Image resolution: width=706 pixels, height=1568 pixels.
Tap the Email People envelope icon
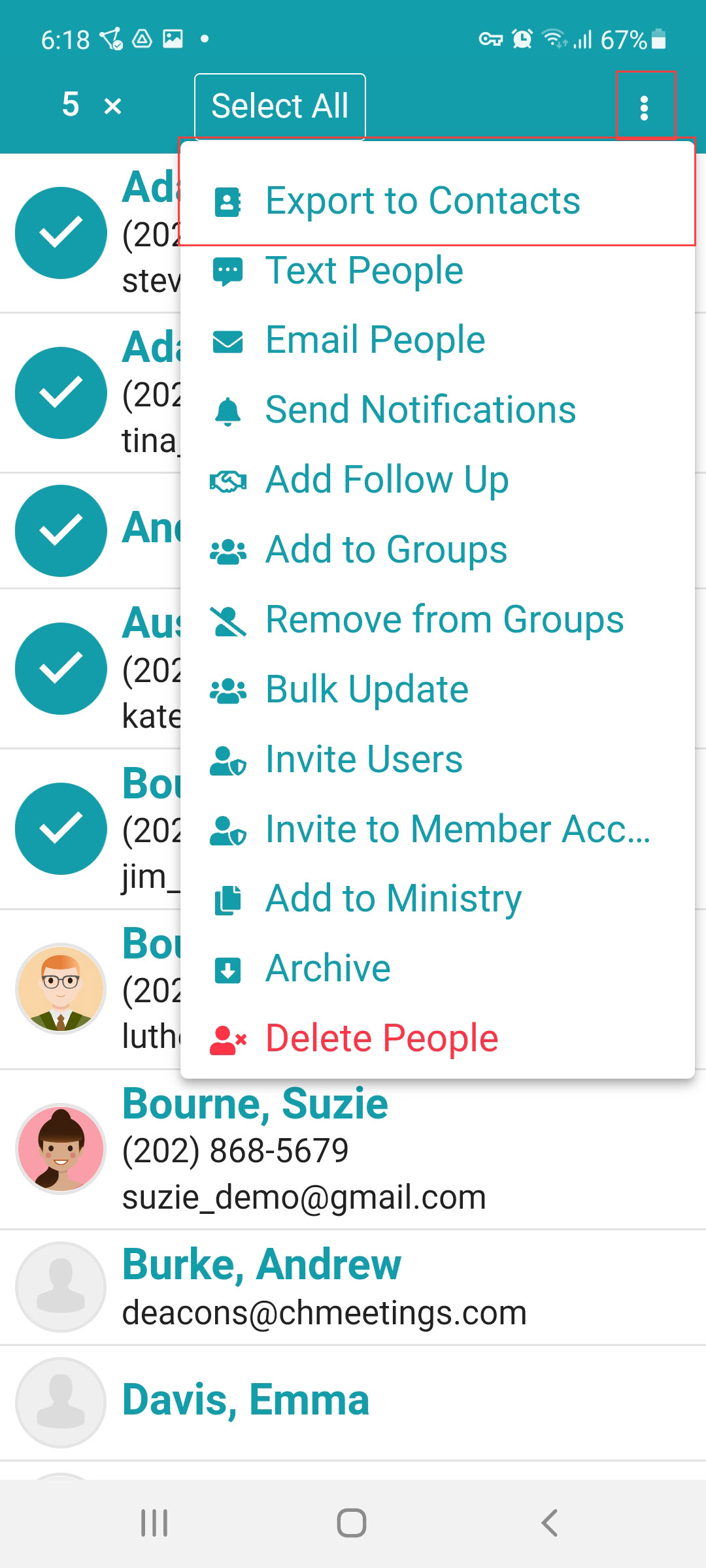pos(227,341)
